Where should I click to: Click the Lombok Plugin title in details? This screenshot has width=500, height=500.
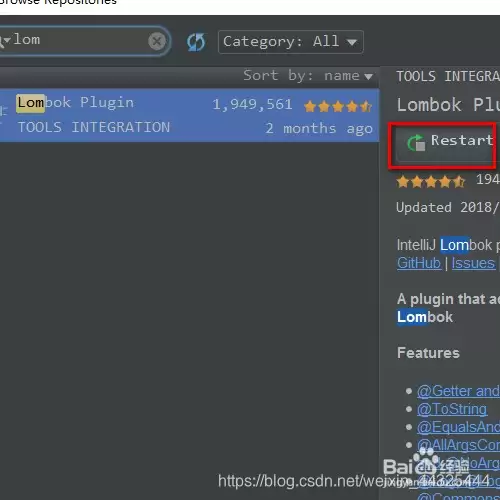[448, 105]
